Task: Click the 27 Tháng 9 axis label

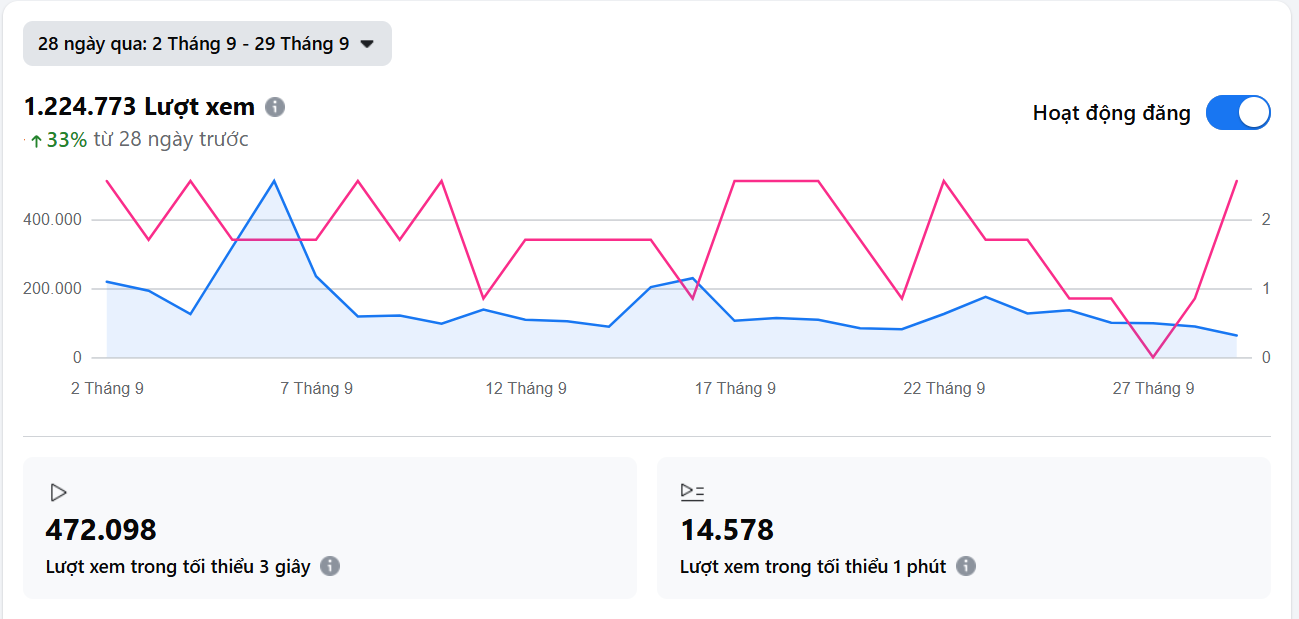Action: point(1153,388)
